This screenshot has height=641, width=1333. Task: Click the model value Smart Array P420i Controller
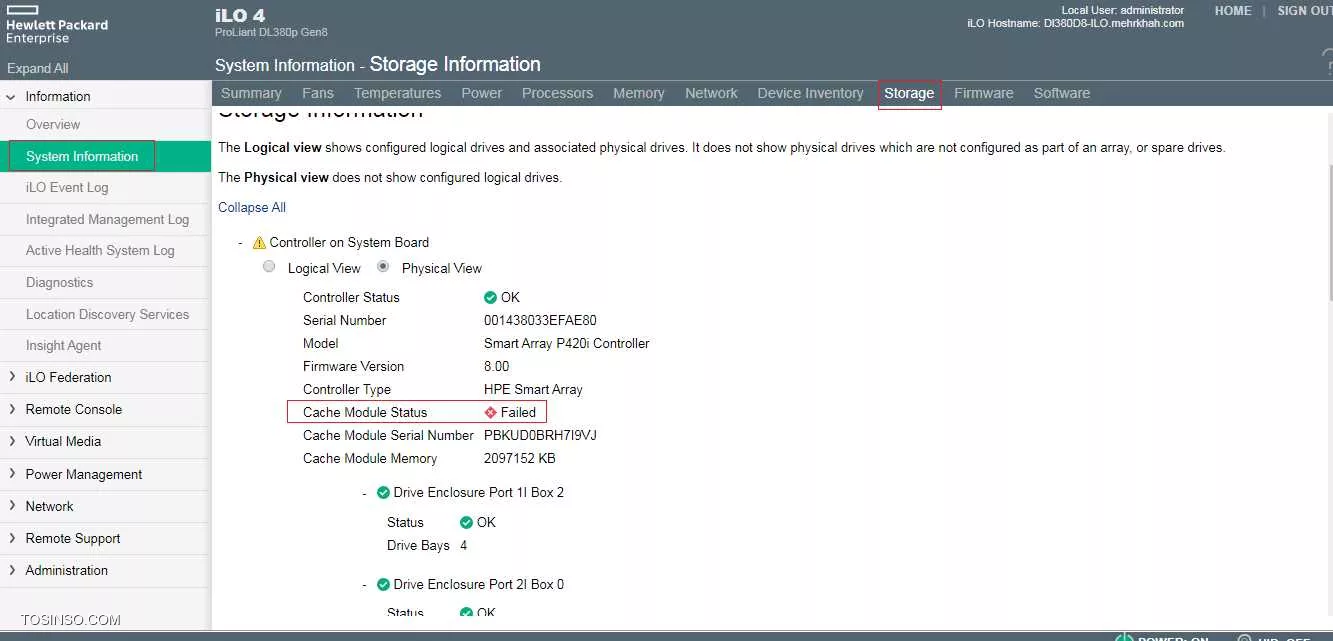567,343
